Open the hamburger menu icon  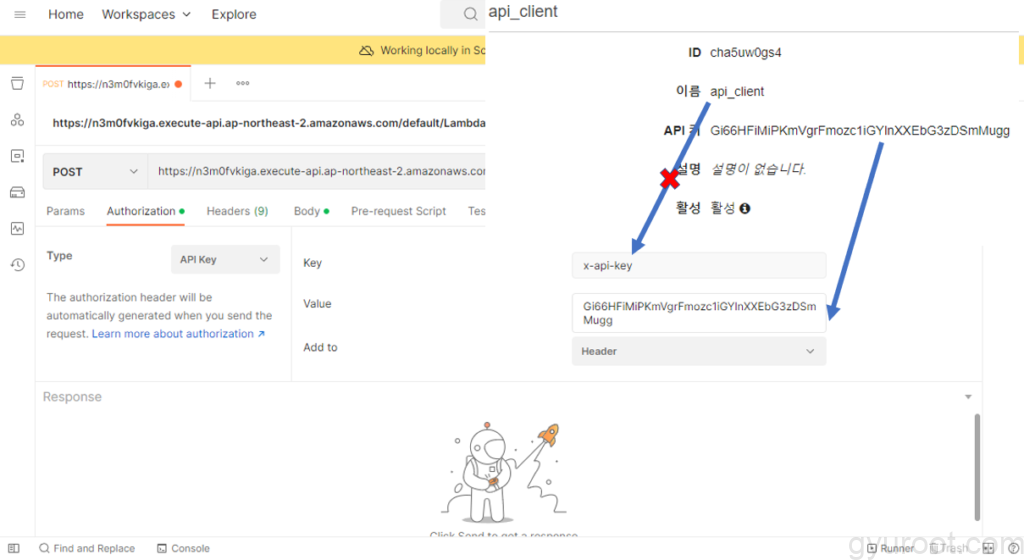pyautogui.click(x=20, y=15)
